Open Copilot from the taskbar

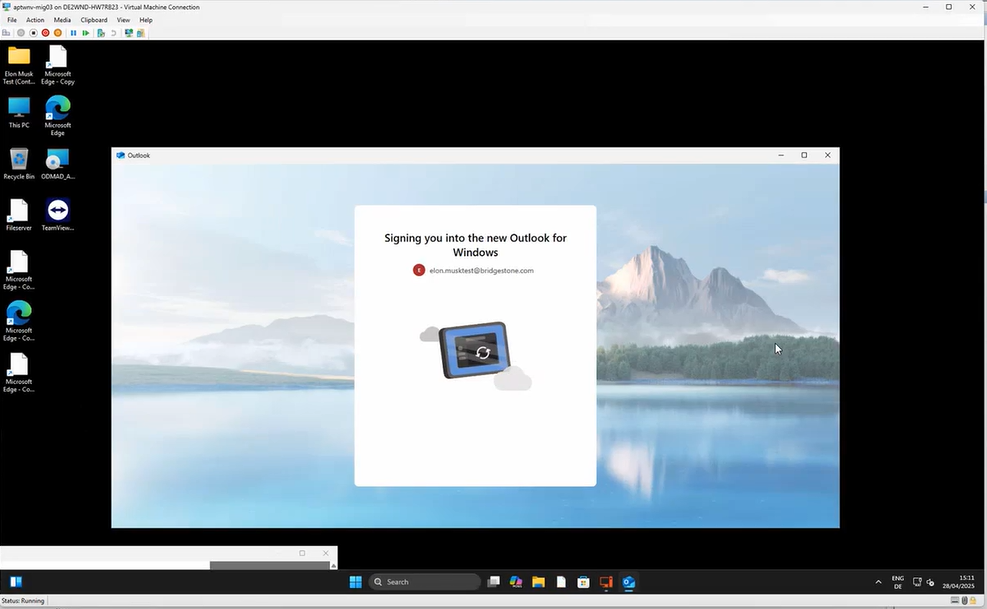click(x=516, y=582)
